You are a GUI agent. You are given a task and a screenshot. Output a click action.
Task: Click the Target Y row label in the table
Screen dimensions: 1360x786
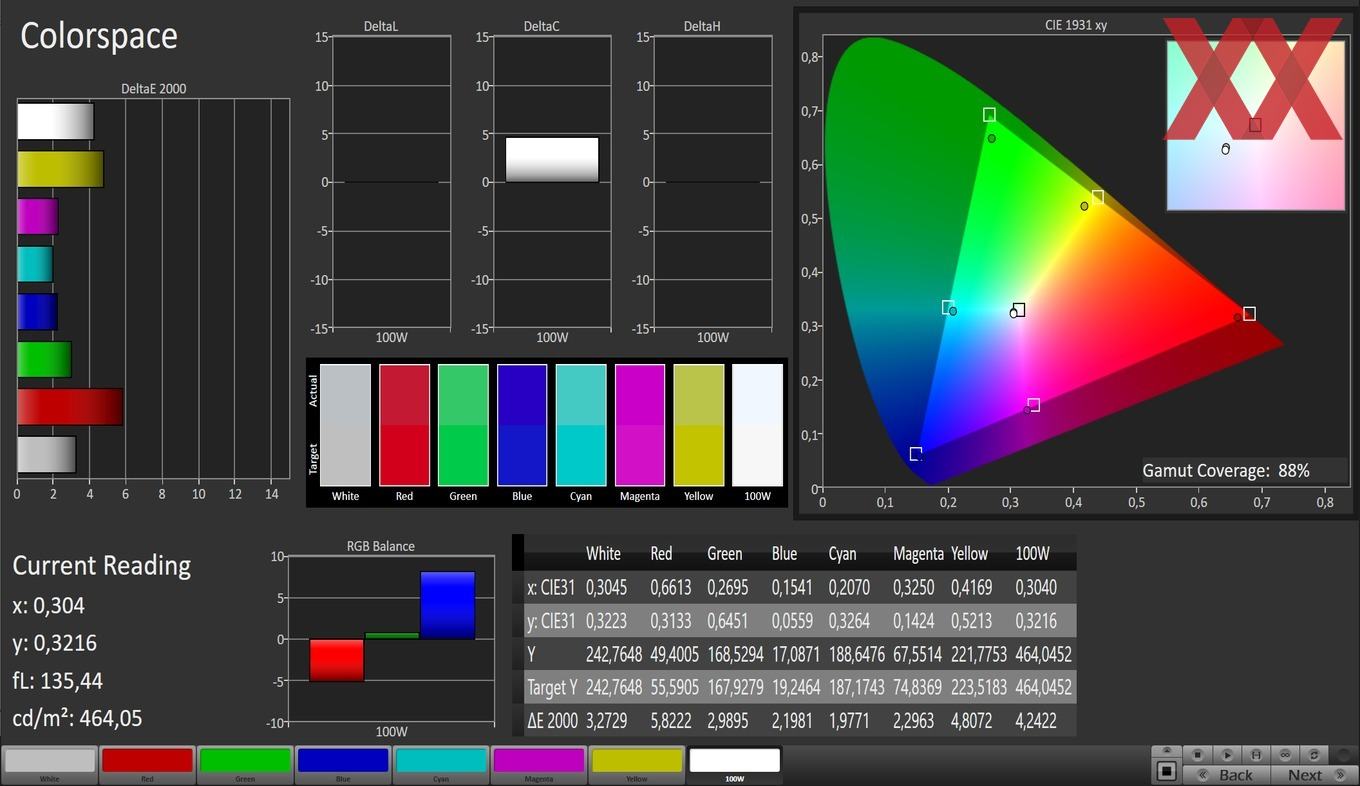[x=552, y=687]
